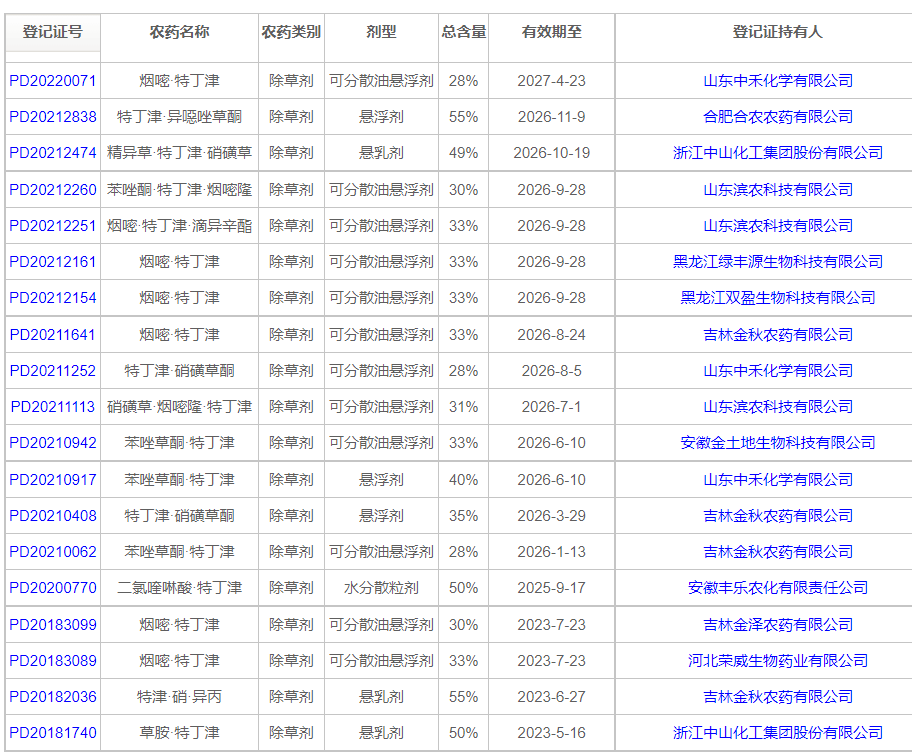Viewport: 912px width, 755px height.
Task: Click the 登记证号 column header
Action: [51, 32]
